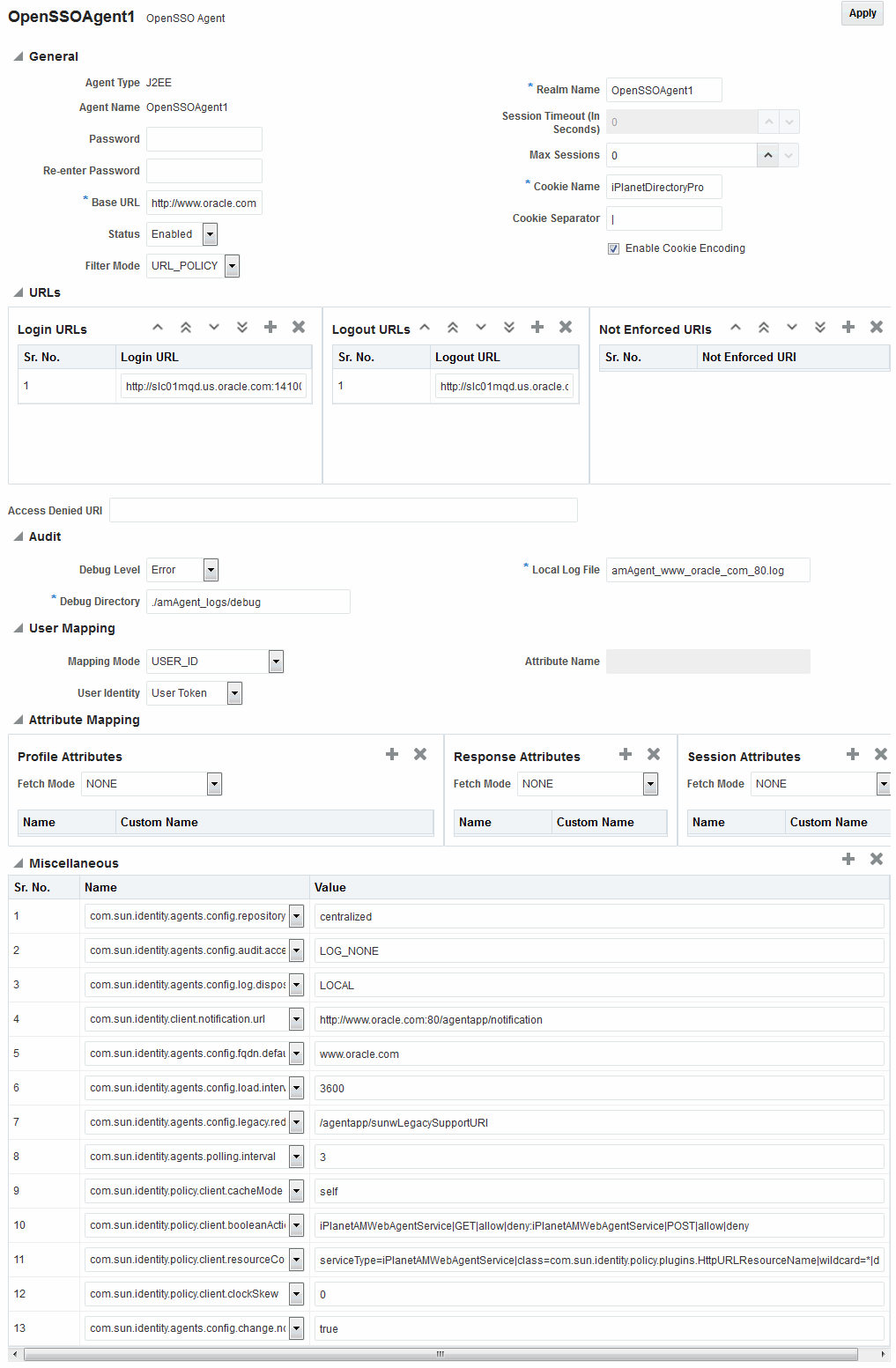Delete the selected Not Enforced URI
Viewport: 896px width, 1368px height.
877,327
